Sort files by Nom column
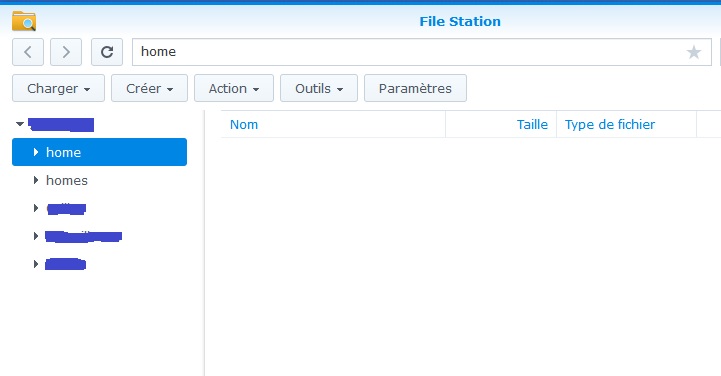 tap(244, 125)
